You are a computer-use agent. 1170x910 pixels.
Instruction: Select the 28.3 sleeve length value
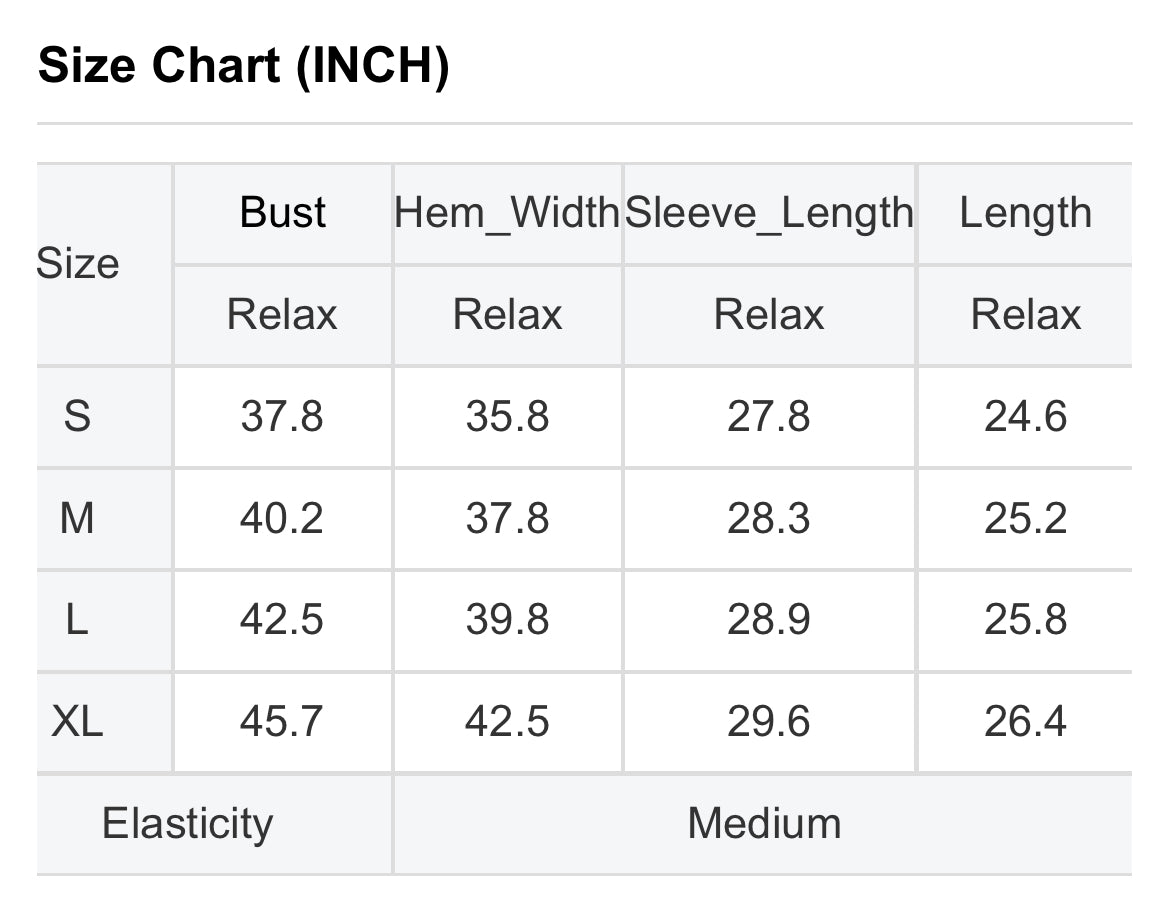coord(769,518)
